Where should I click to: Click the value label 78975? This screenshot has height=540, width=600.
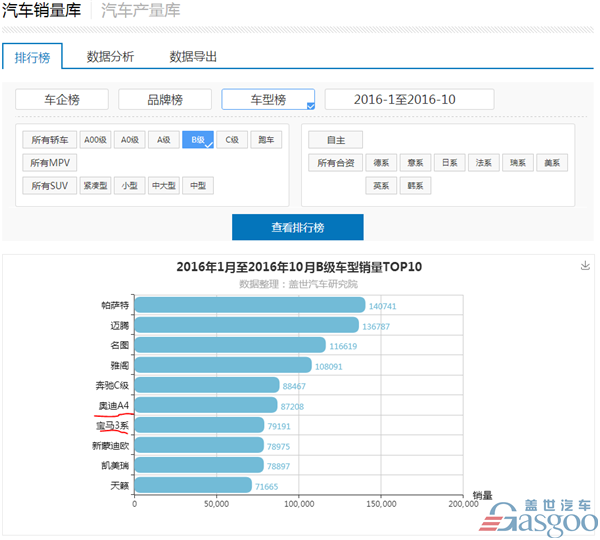(278, 447)
